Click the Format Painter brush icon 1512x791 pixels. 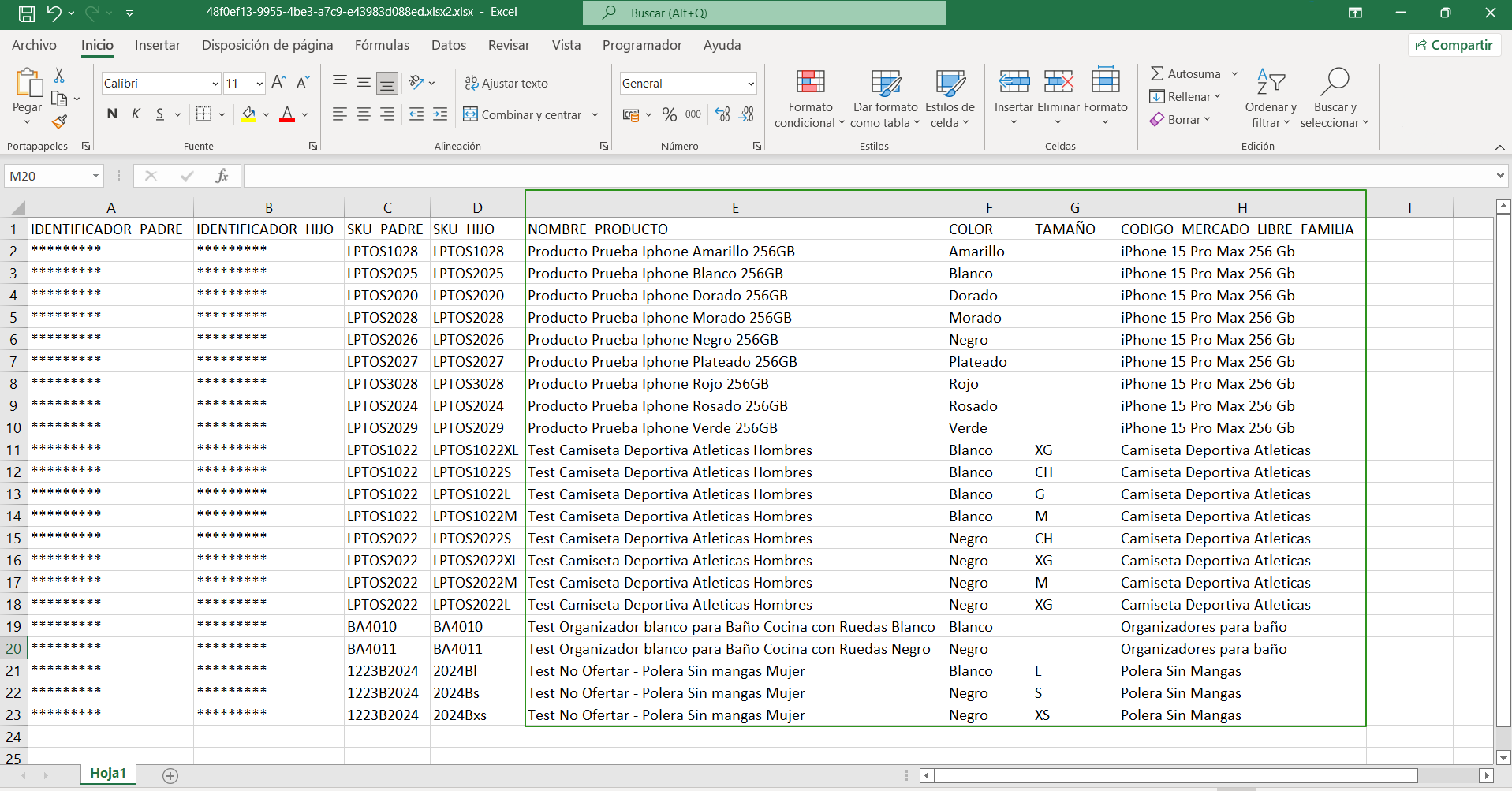[x=59, y=121]
